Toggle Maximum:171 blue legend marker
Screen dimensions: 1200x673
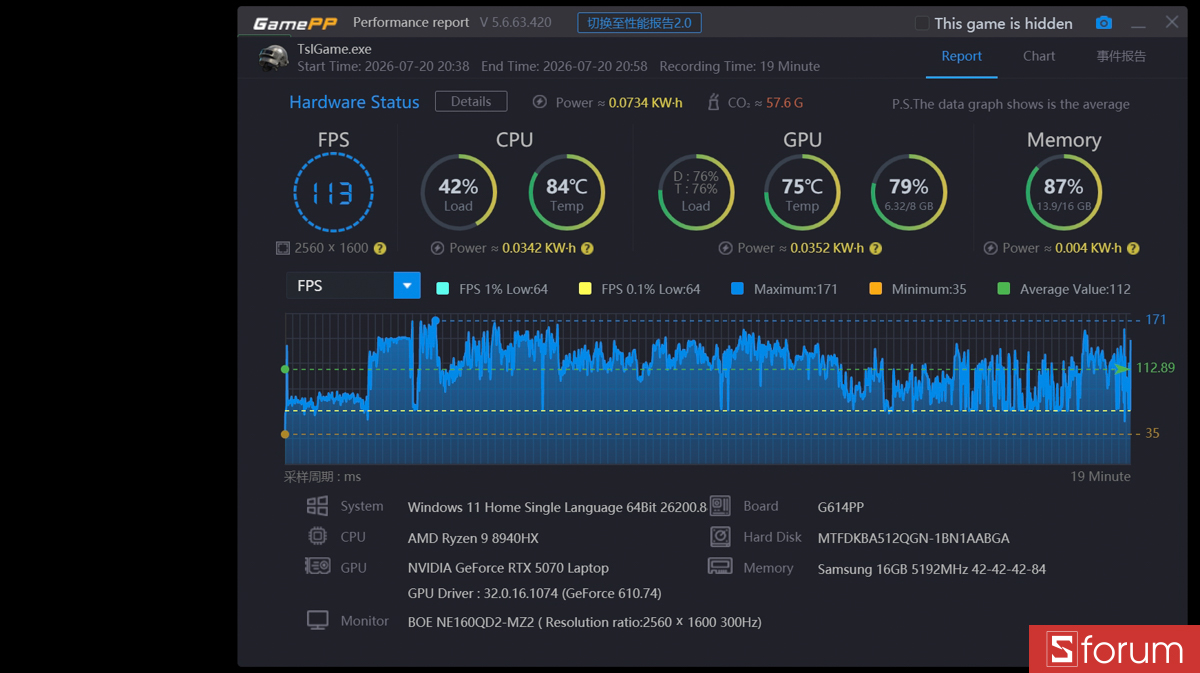[x=737, y=289]
